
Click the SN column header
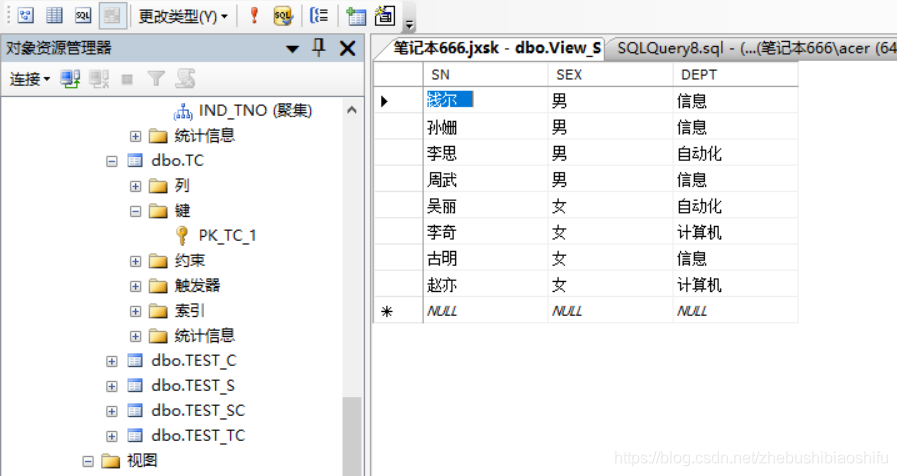click(x=485, y=74)
